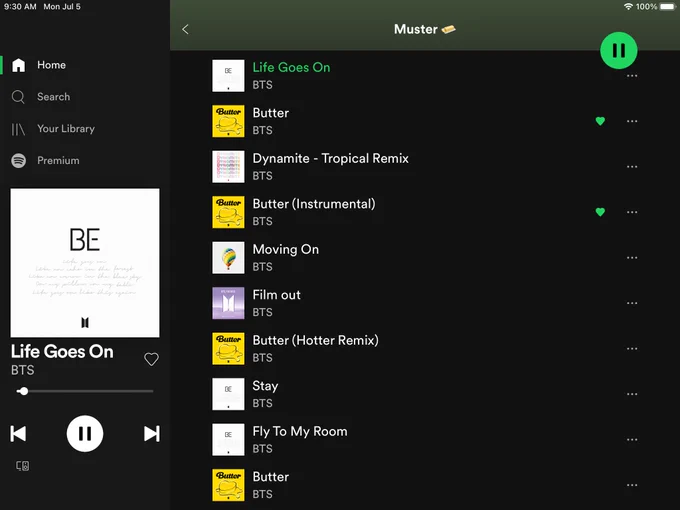Screen dimensions: 680x510
Task: Open more options for Film out
Action: tap(632, 303)
